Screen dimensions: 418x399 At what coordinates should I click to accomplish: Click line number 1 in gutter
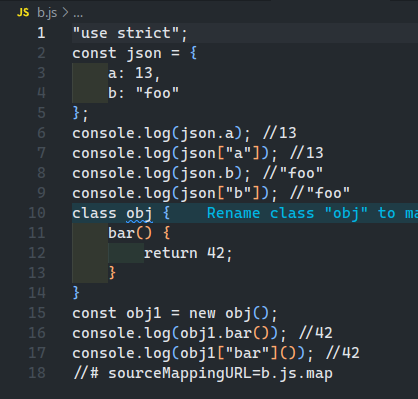41,33
